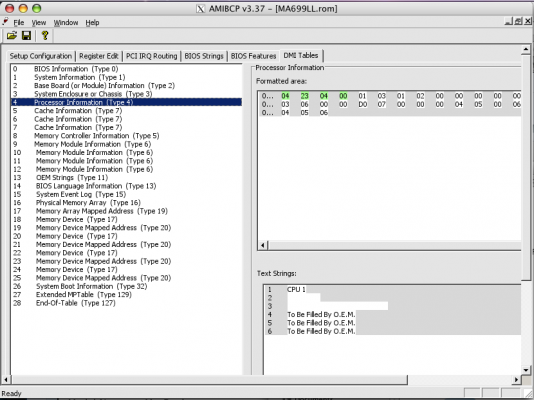Select Processor Information (Type 4) row
The height and width of the screenshot is (400, 534).
[126, 102]
